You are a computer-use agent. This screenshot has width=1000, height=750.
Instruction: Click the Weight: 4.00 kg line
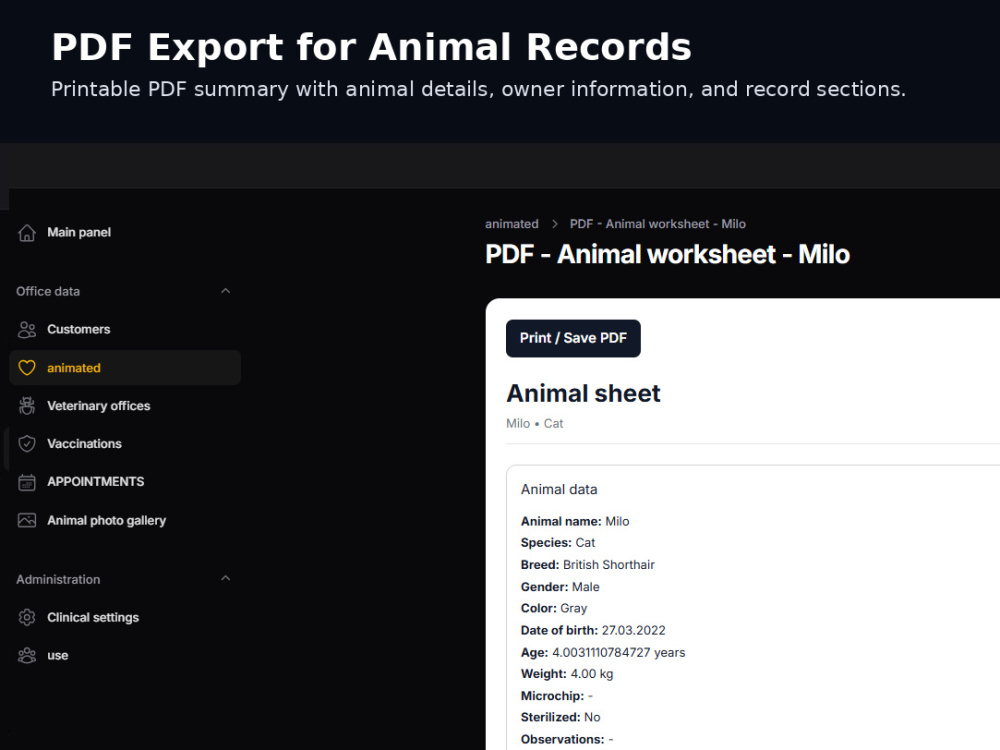click(x=566, y=673)
